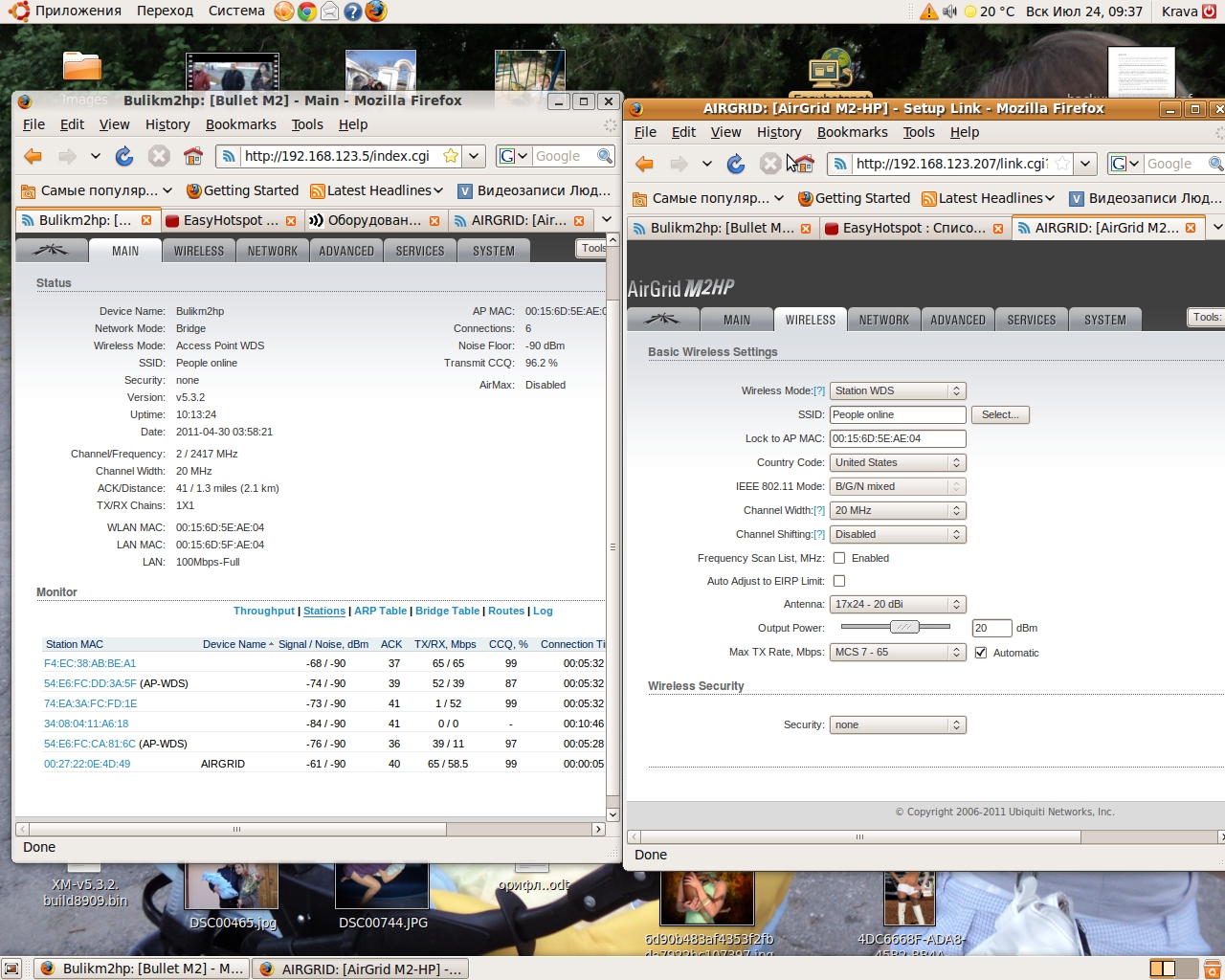Screen dimensions: 1225x980
Task: Open the Throughput link in the Monitor section
Action: 264,611
